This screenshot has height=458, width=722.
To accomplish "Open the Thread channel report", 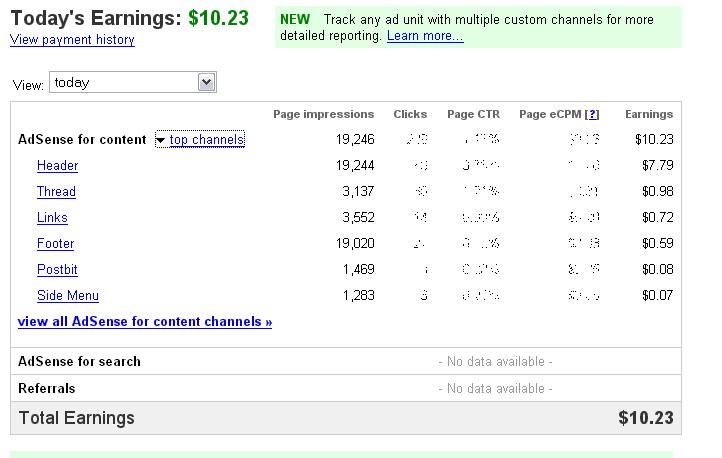I will click(x=56, y=192).
